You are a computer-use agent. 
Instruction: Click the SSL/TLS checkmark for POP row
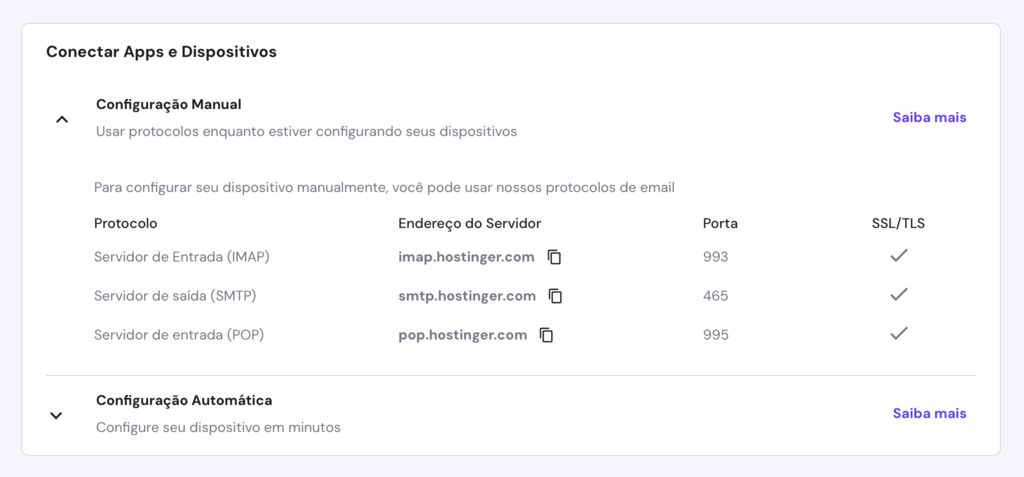tap(899, 334)
